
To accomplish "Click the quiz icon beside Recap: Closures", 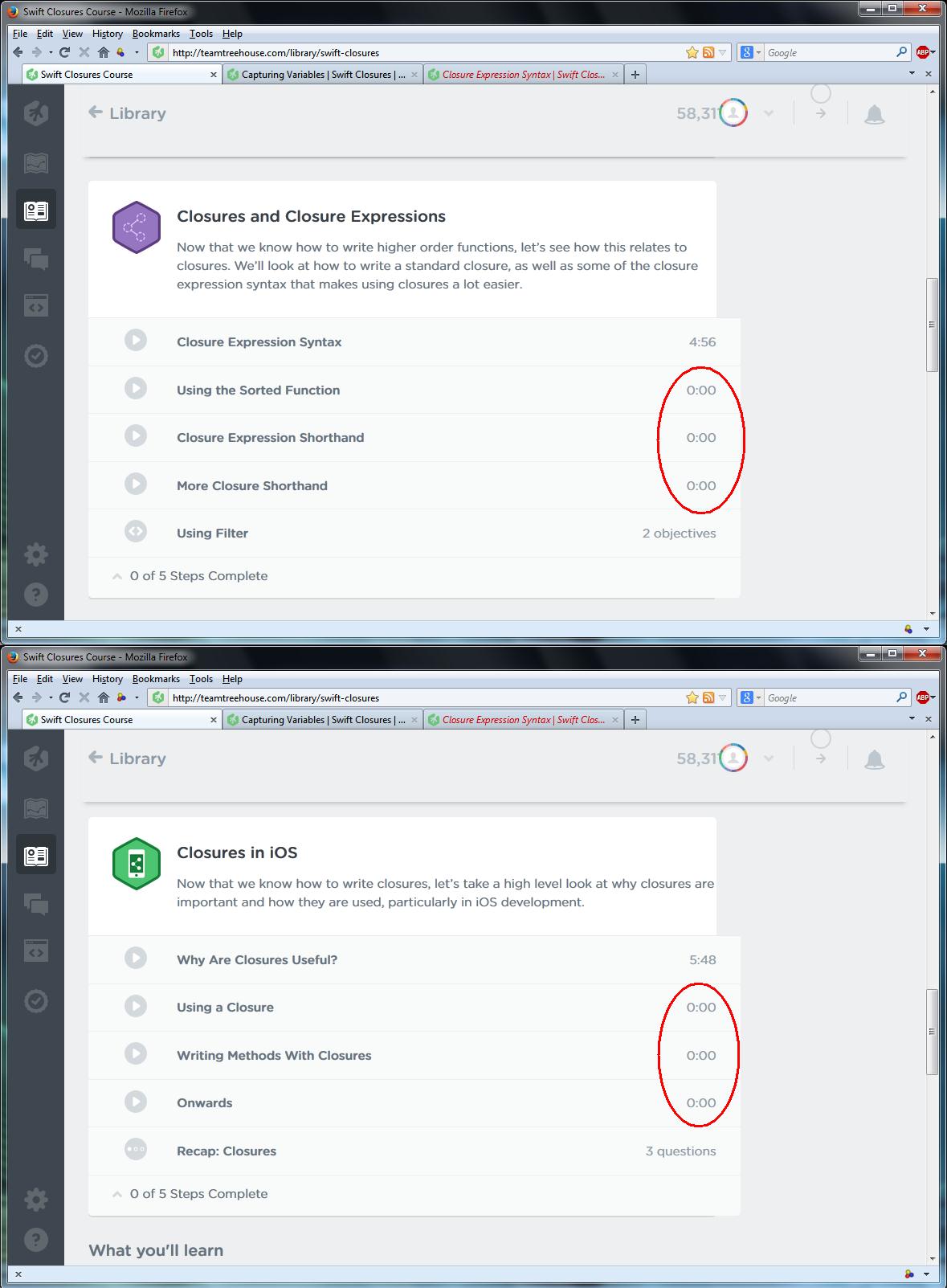I will pos(136,1150).
